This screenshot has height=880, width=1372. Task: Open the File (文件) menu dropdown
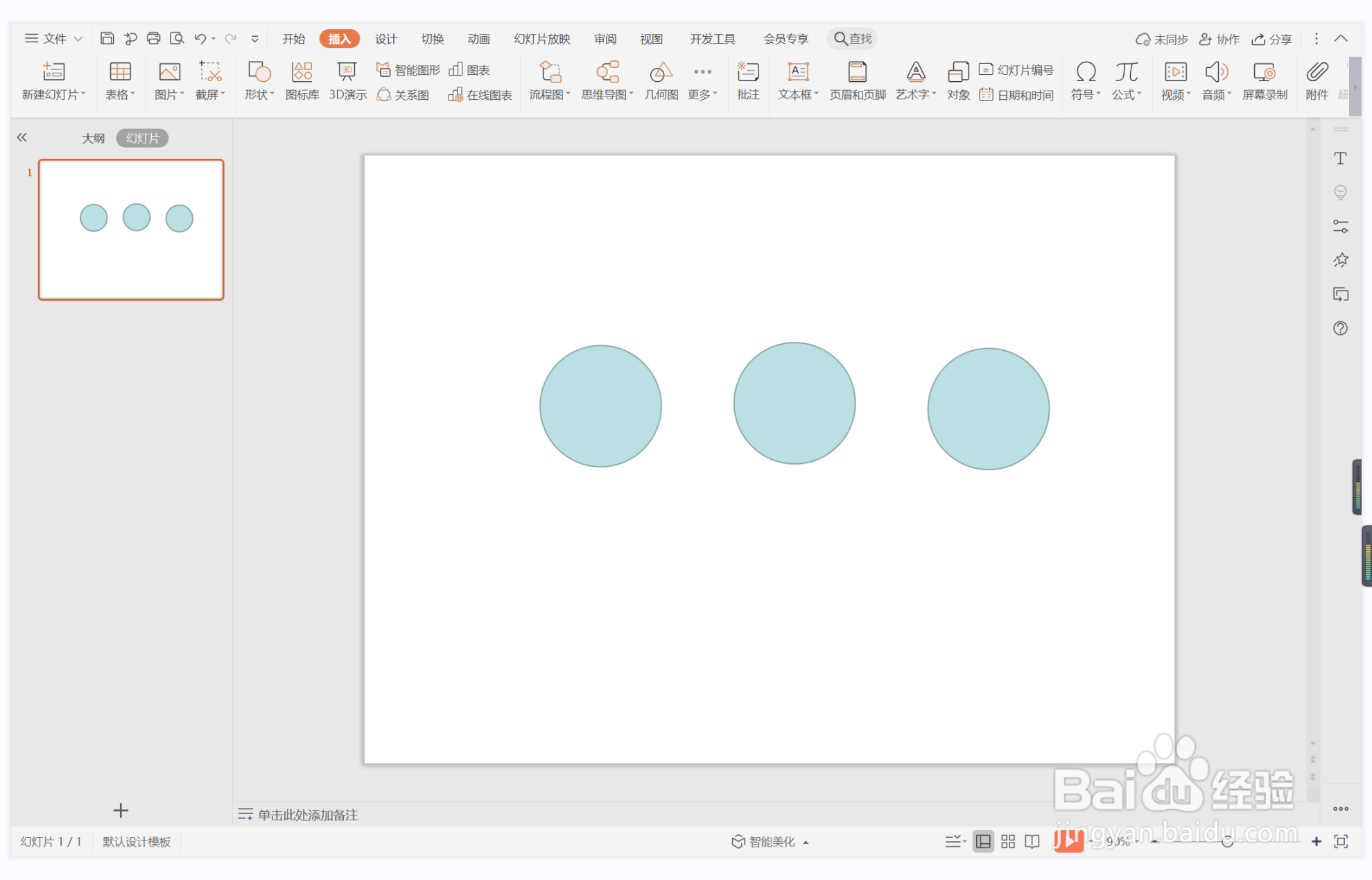(54, 39)
